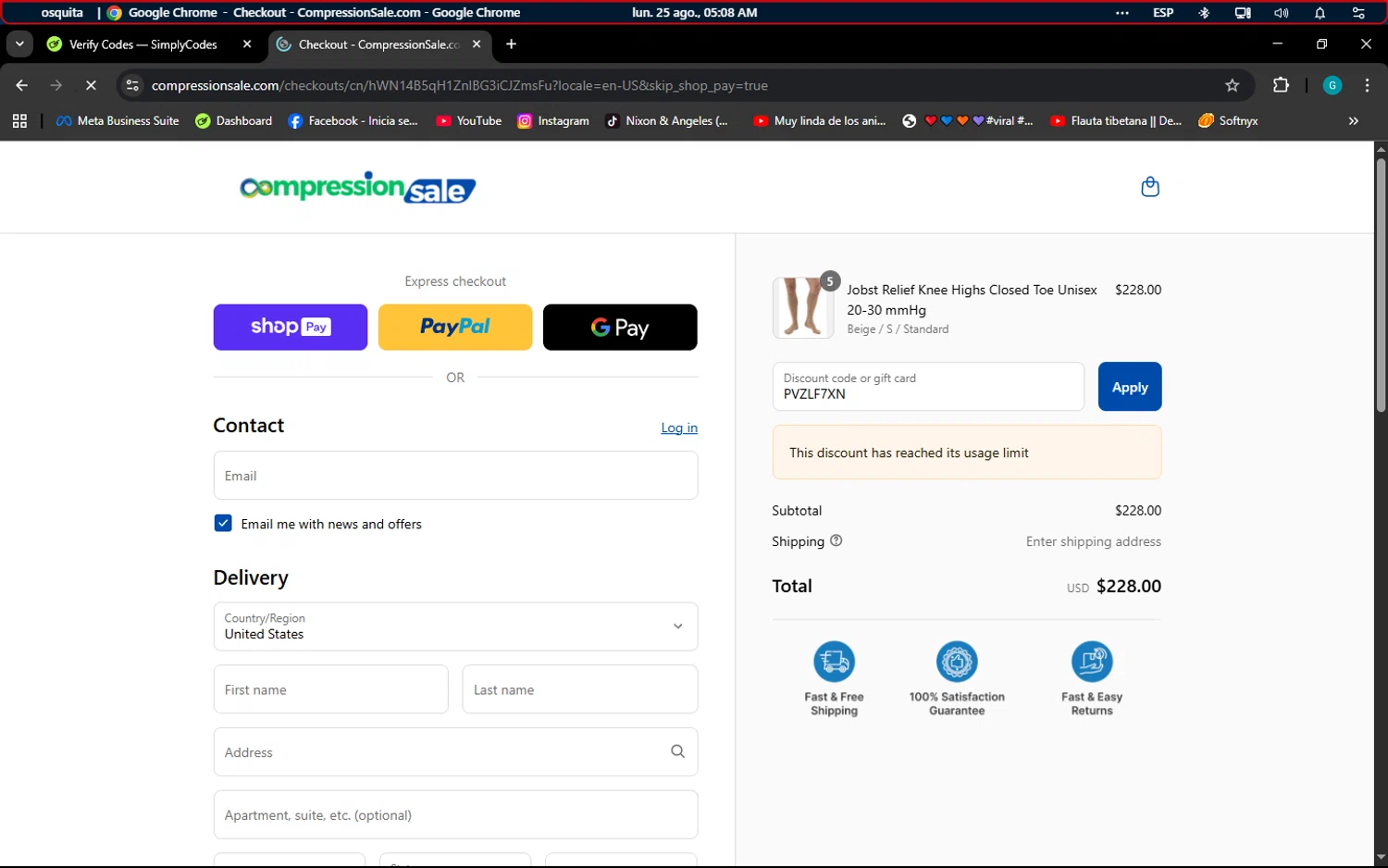Select the Checkout - CompressionSale tab
This screenshot has height=868, width=1388.
tap(379, 44)
